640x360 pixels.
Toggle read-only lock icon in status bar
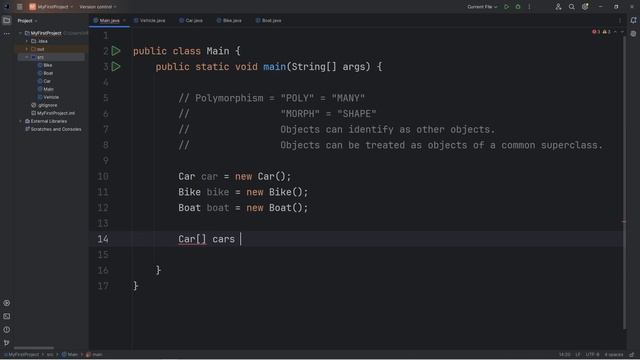(632, 355)
